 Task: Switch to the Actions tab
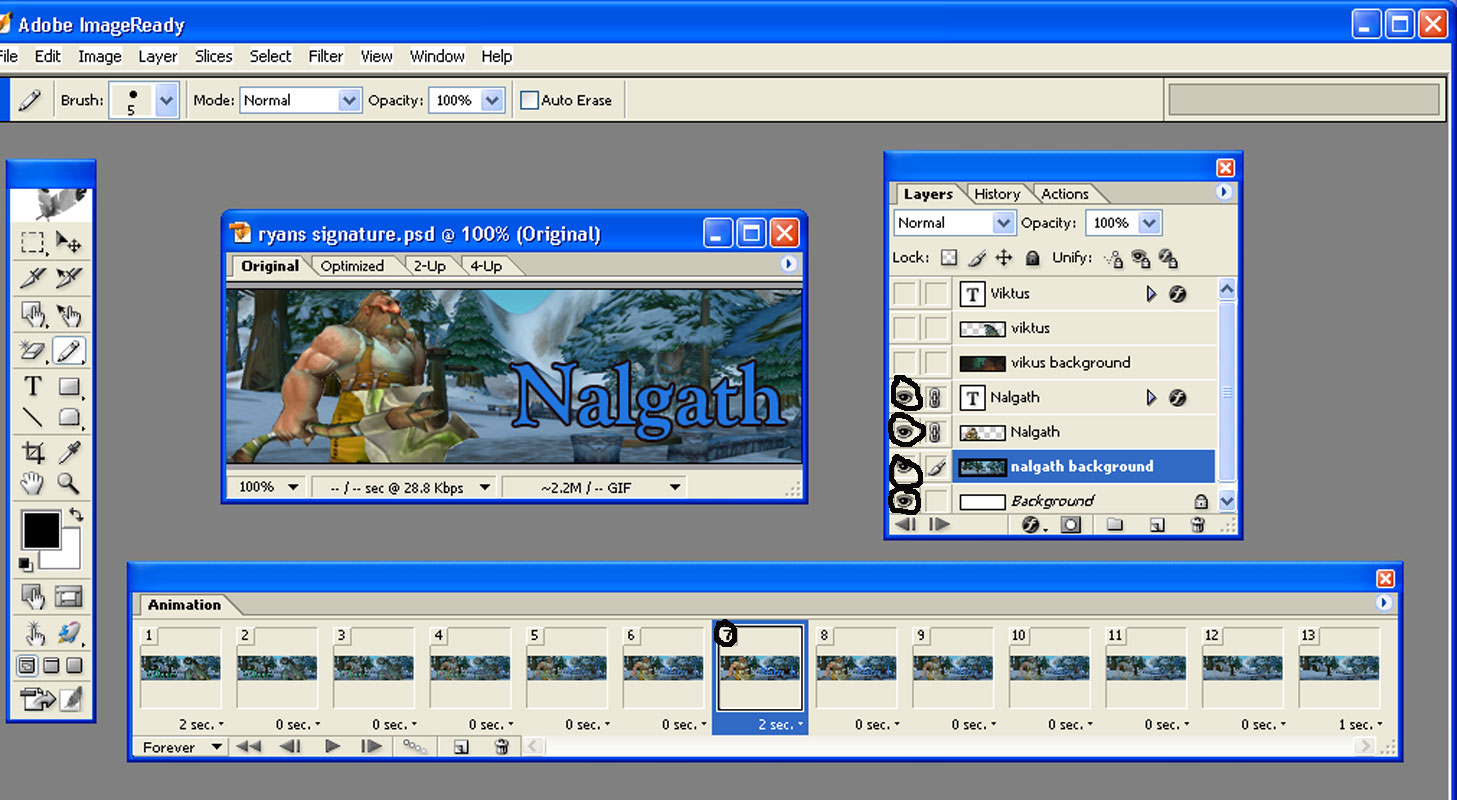tap(1065, 194)
